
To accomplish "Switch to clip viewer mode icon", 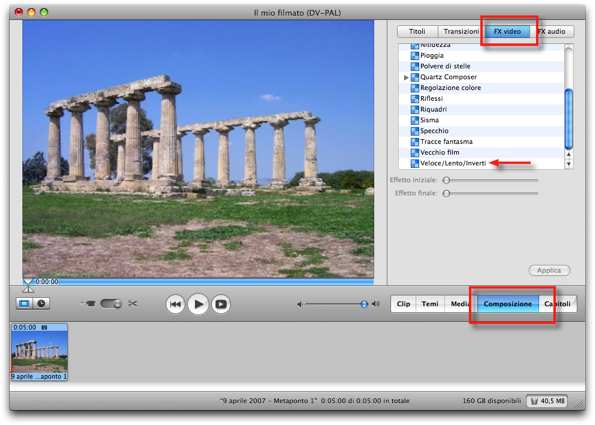I will (24, 303).
